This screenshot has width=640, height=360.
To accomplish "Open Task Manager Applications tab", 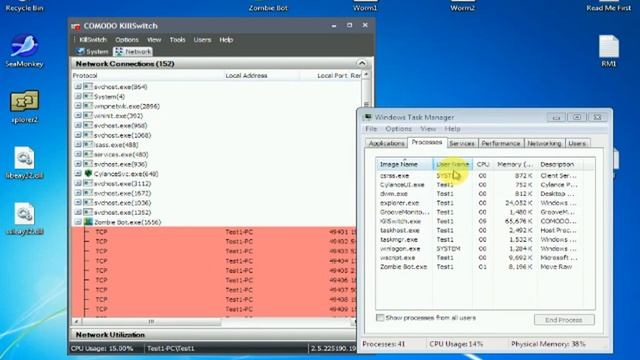I will click(x=386, y=143).
